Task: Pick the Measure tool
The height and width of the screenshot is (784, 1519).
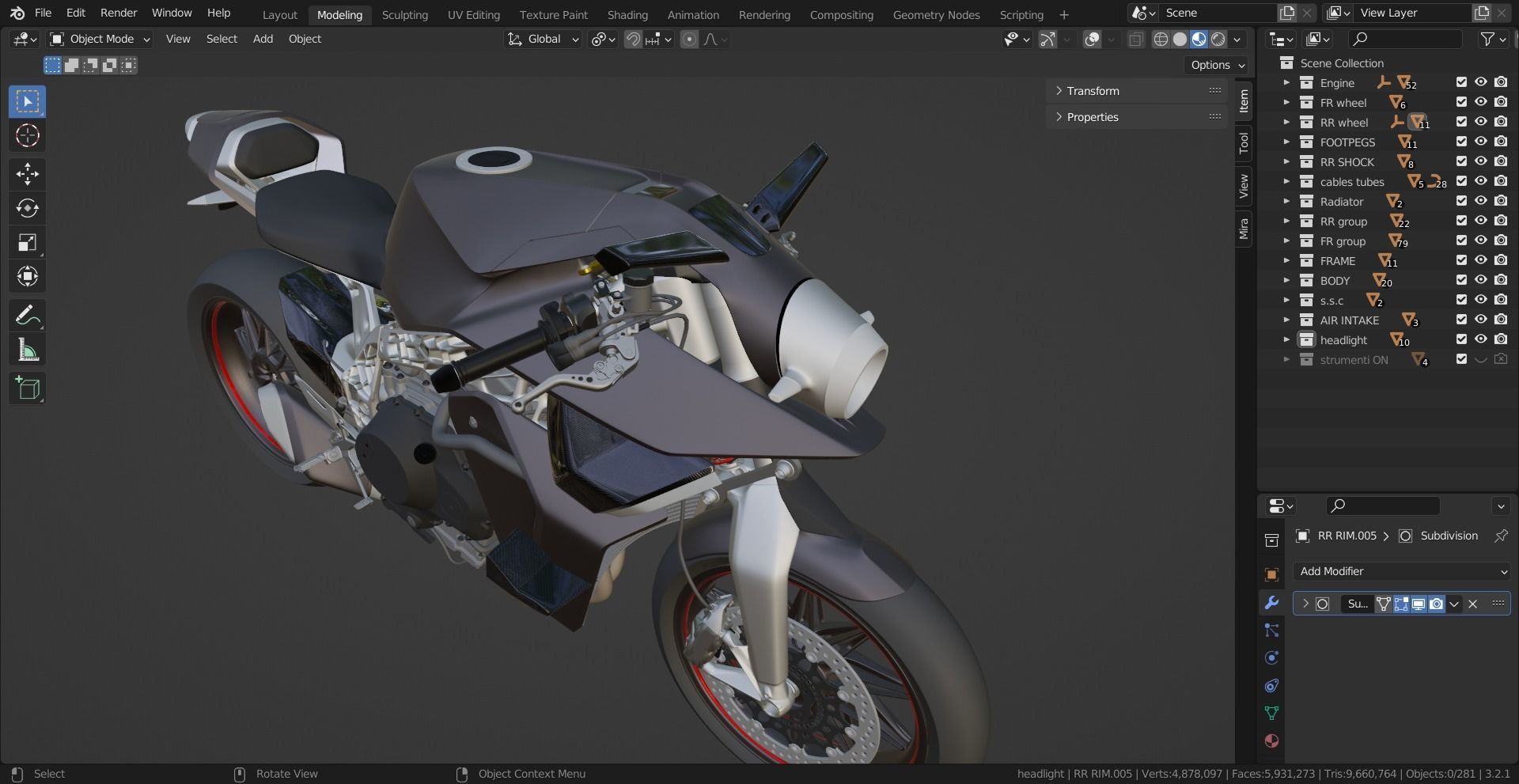Action: tap(28, 350)
